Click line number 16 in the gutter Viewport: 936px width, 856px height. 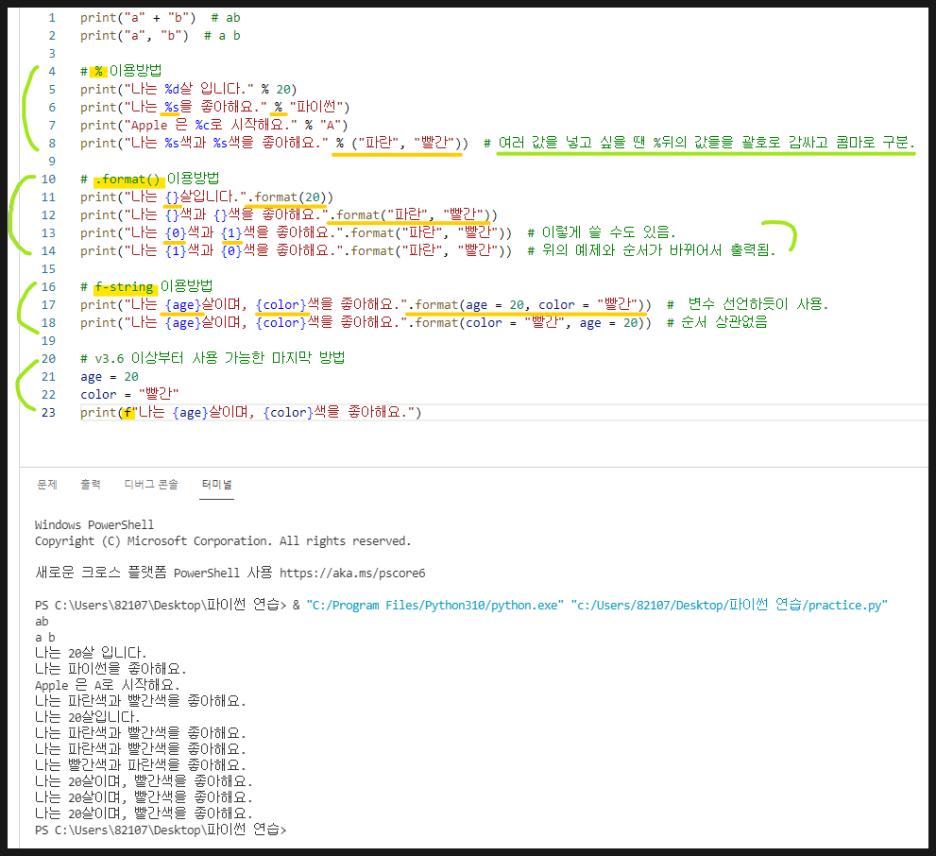point(48,287)
